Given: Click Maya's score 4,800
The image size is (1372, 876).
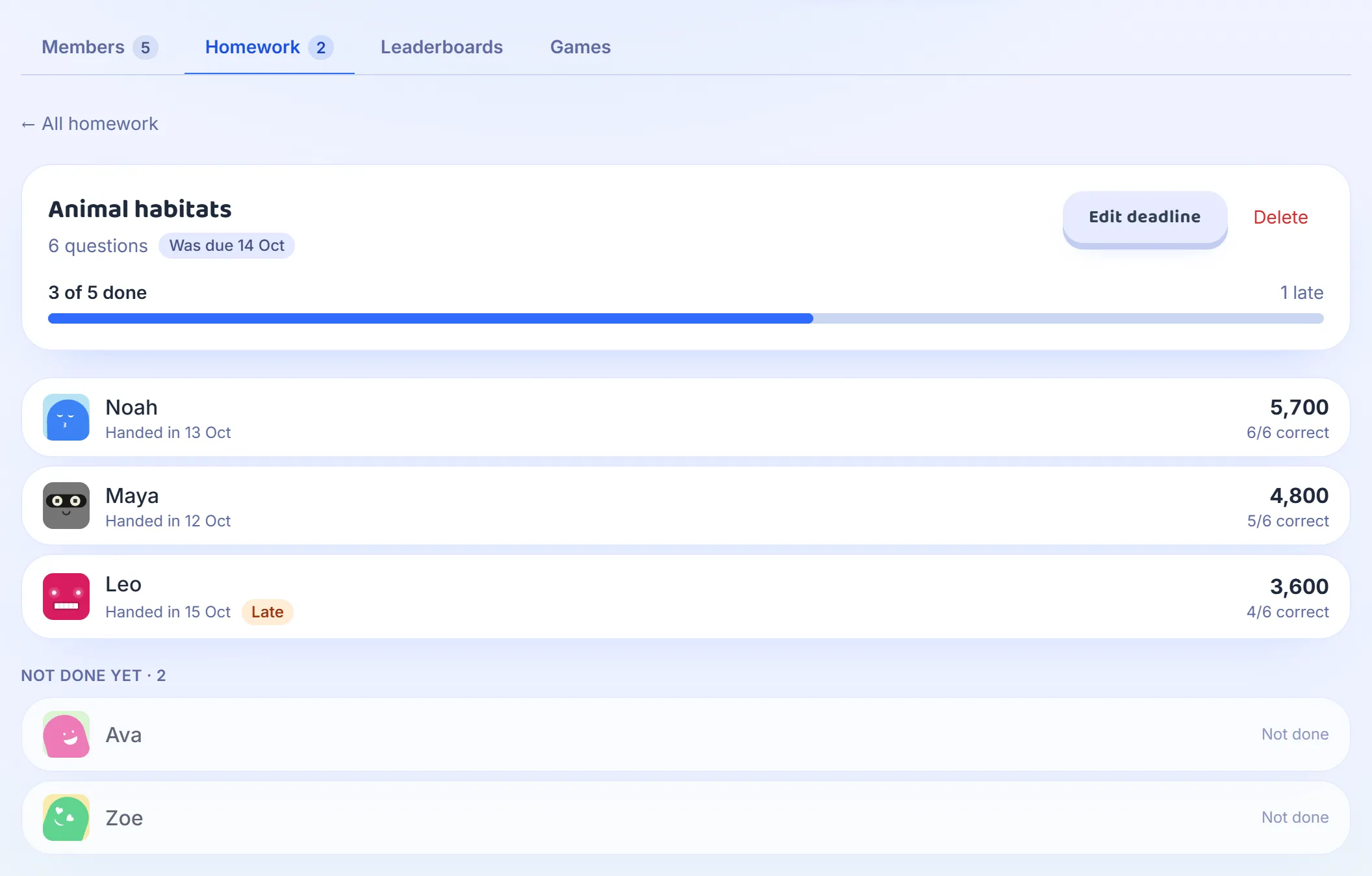Looking at the screenshot, I should tap(1299, 495).
